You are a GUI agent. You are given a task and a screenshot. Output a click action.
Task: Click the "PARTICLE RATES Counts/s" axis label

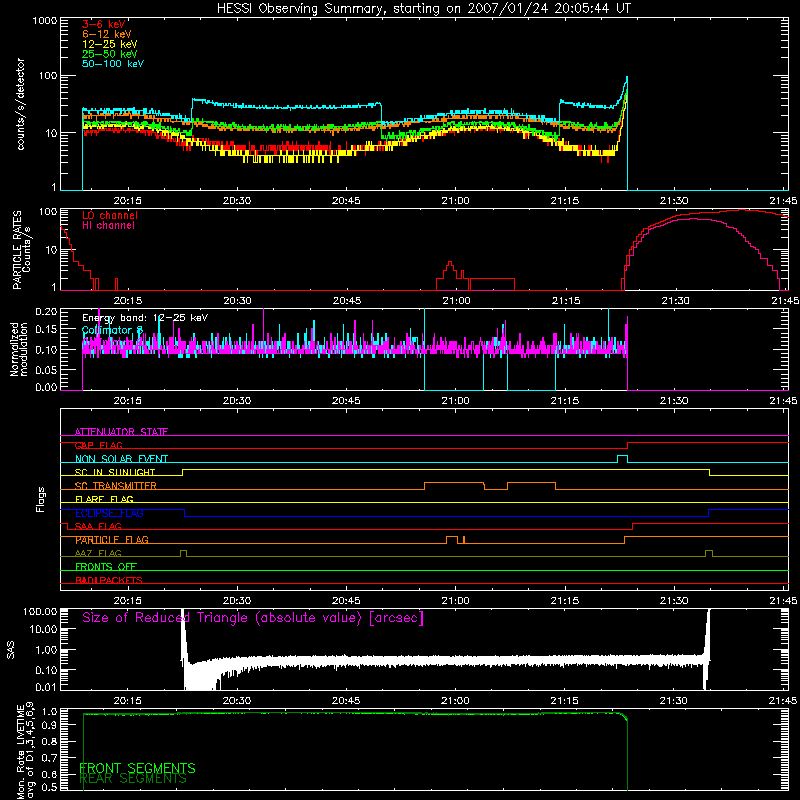[21, 250]
